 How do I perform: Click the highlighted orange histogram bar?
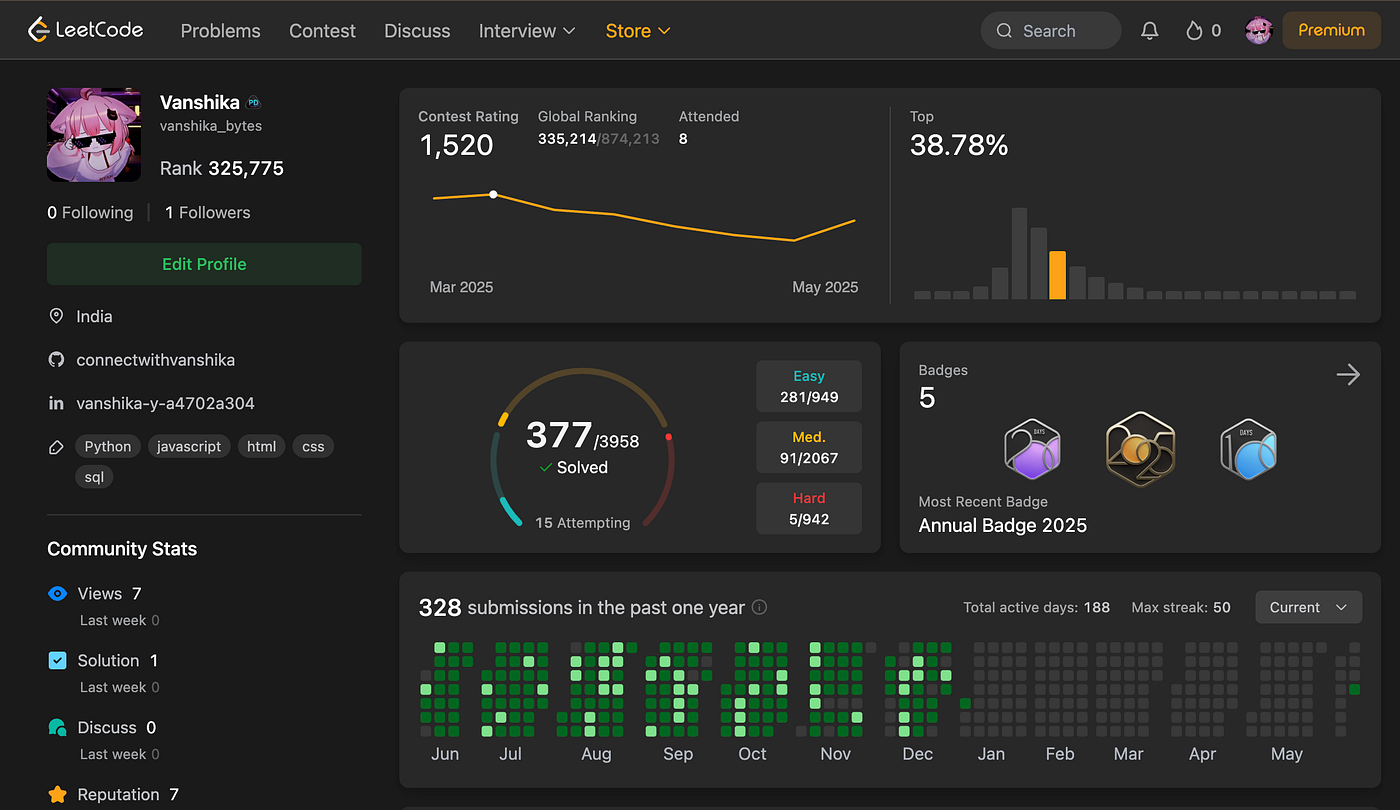1057,275
